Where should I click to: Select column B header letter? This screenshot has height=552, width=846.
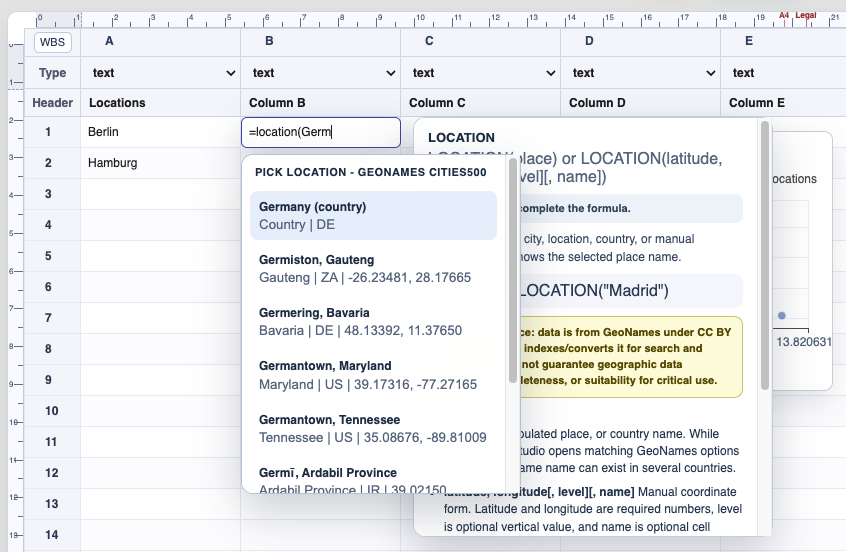point(269,41)
